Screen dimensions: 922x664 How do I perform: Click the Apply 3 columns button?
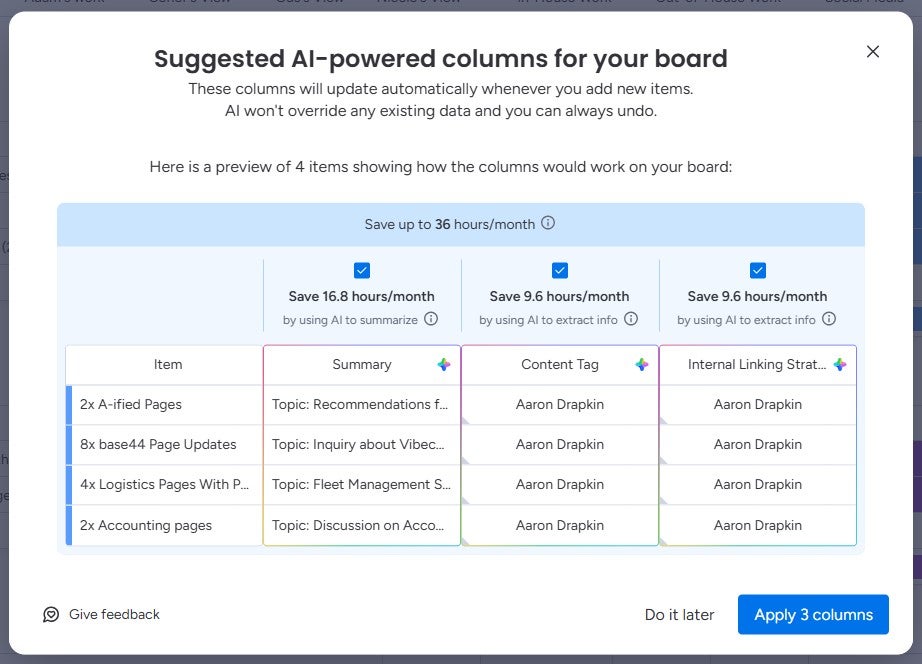click(813, 614)
